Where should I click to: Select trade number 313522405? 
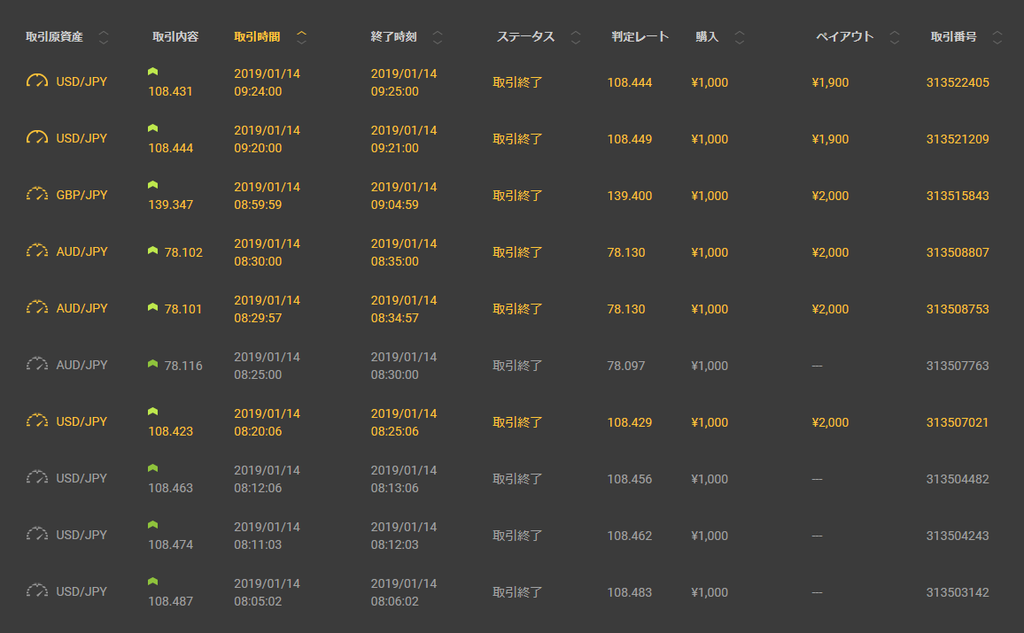[x=957, y=82]
